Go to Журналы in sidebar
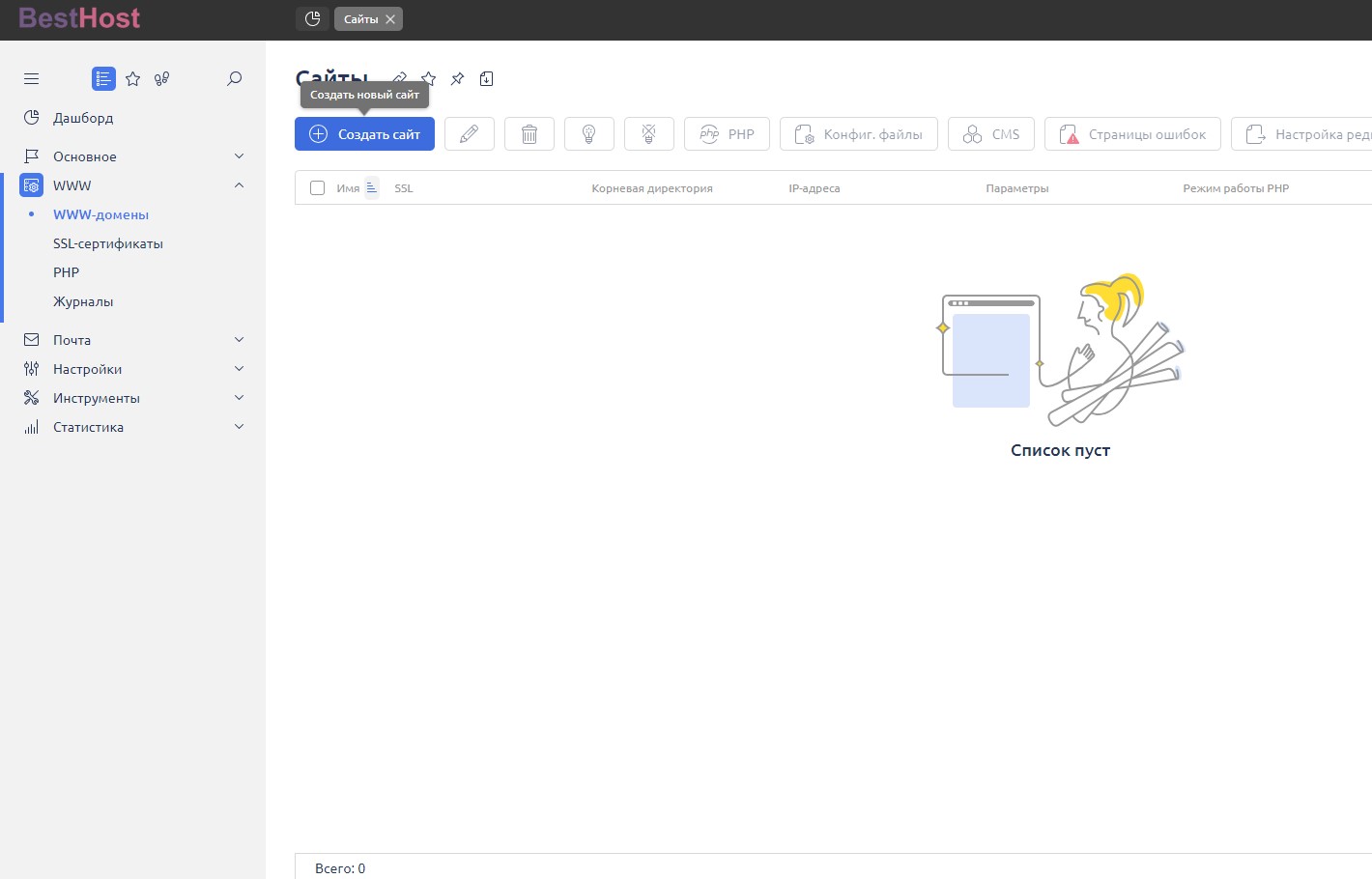This screenshot has width=1372, height=879. point(83,301)
